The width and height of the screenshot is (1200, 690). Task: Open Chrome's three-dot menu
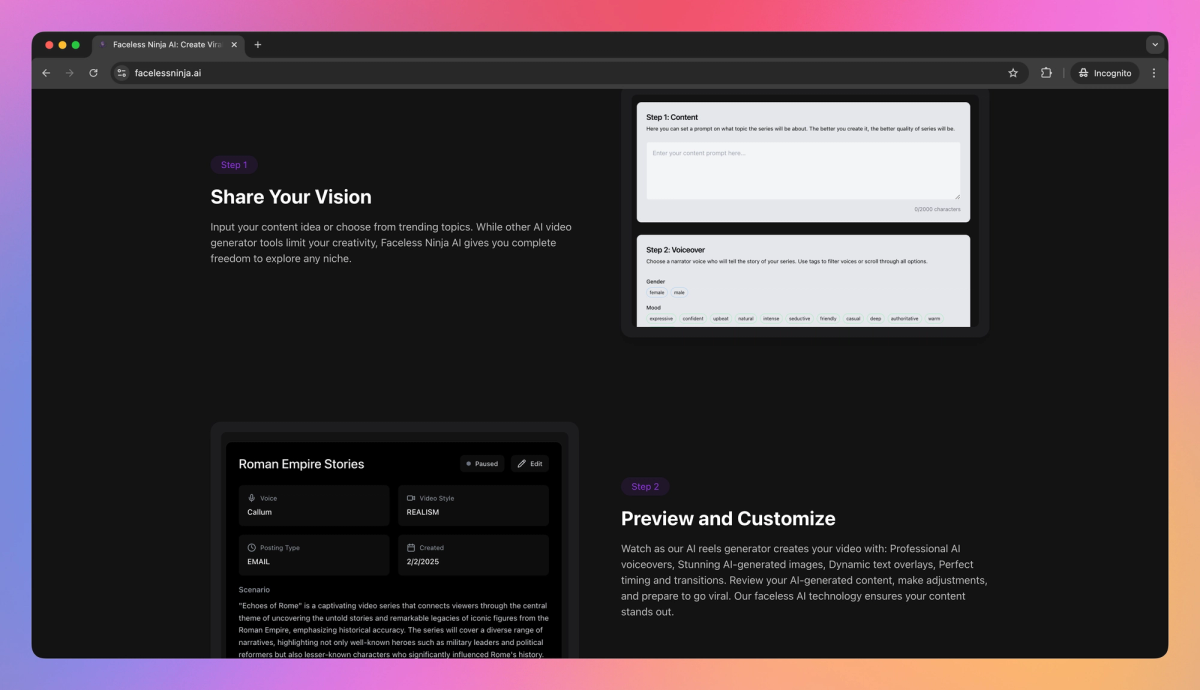(x=1154, y=73)
